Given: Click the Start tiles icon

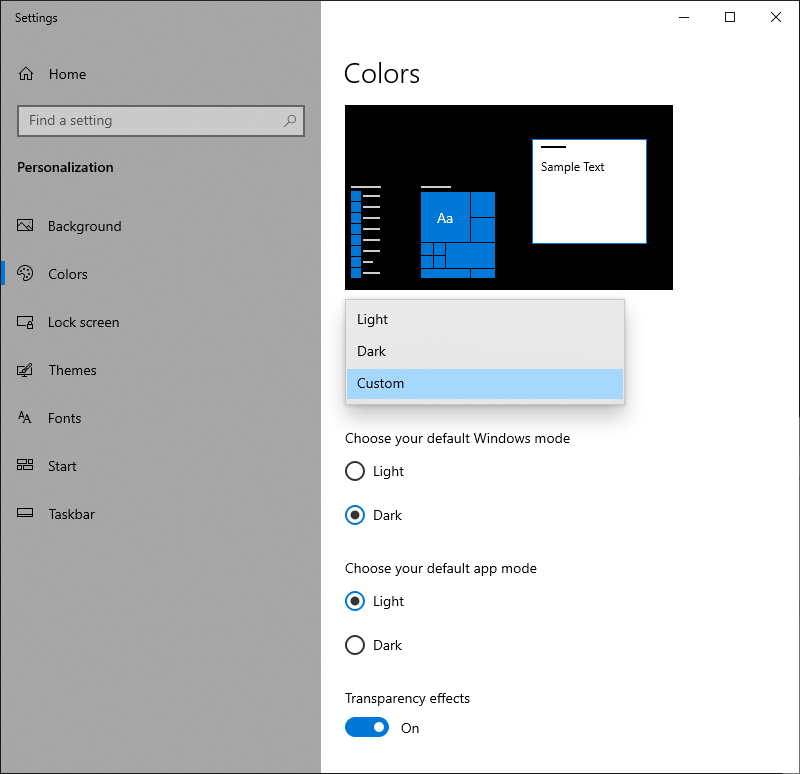Looking at the screenshot, I should tap(25, 465).
